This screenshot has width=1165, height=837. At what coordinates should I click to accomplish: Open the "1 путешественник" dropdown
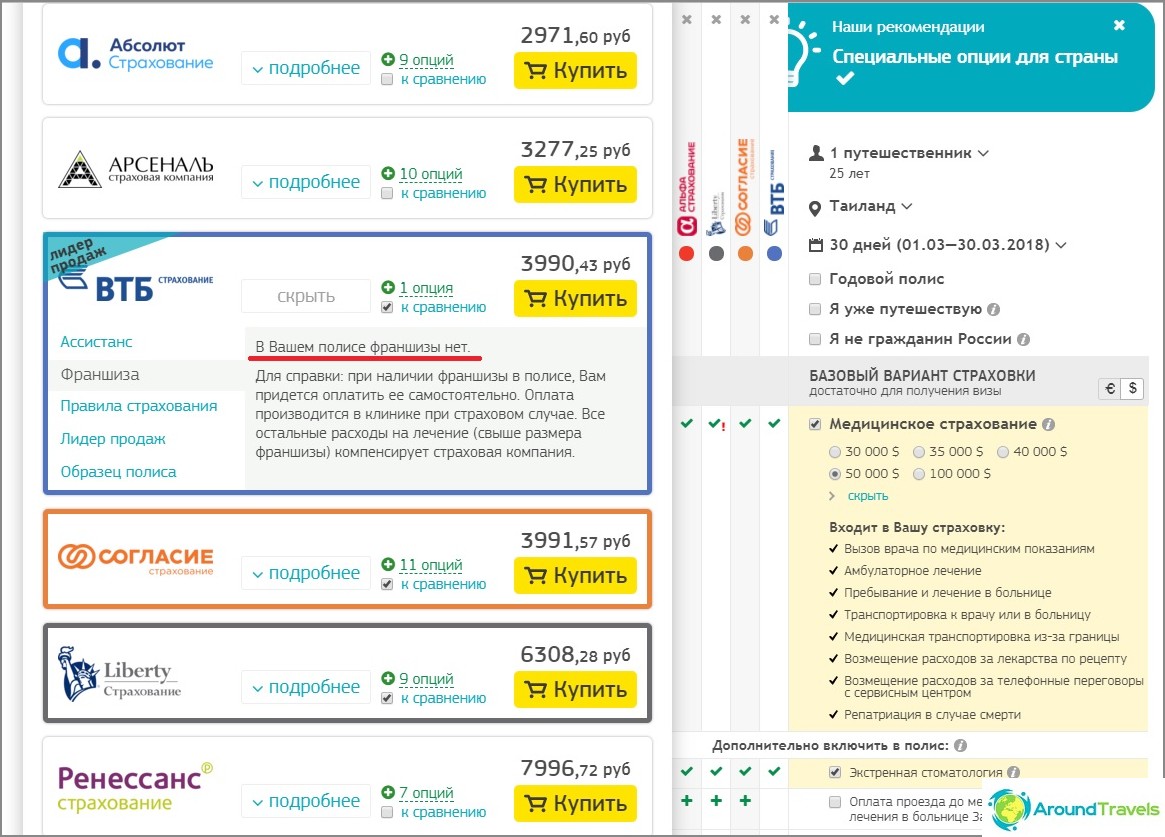tap(909, 153)
